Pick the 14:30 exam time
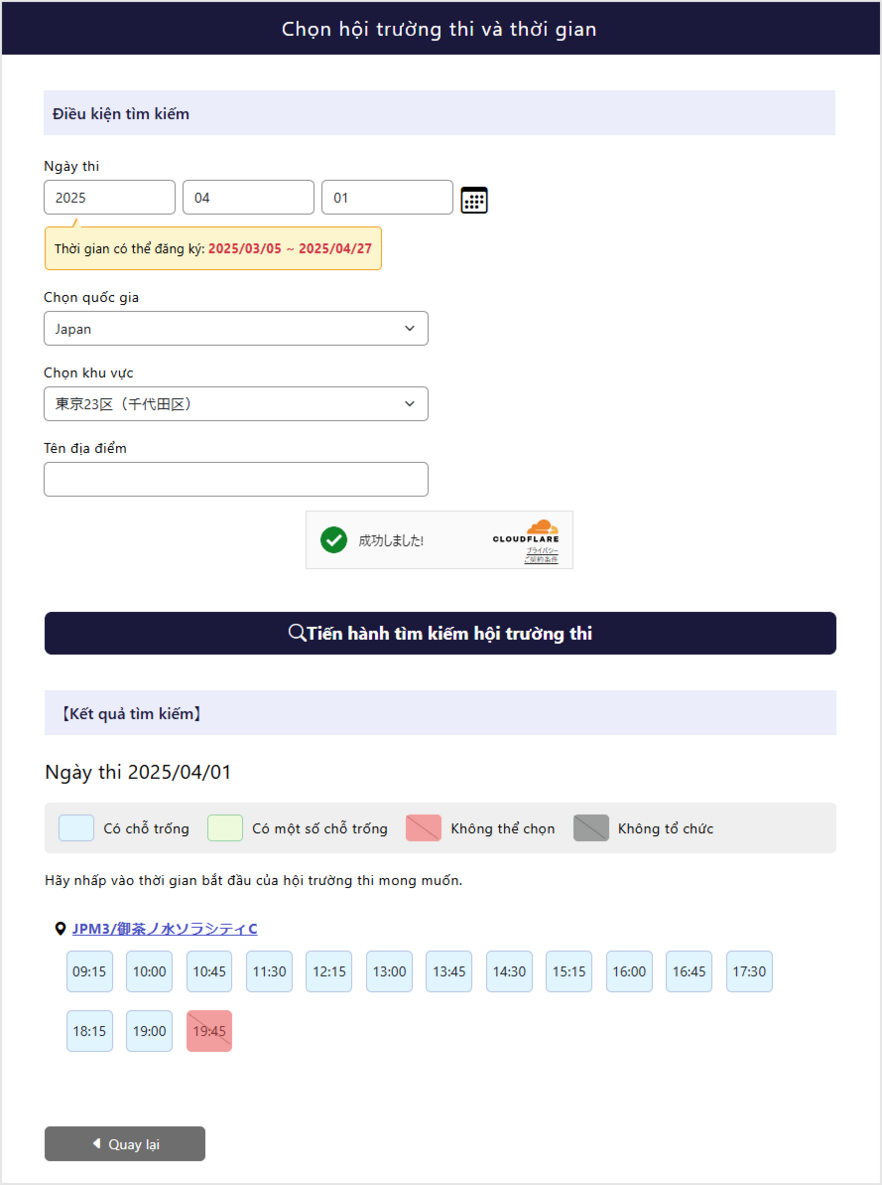This screenshot has height=1185, width=882. [x=509, y=972]
